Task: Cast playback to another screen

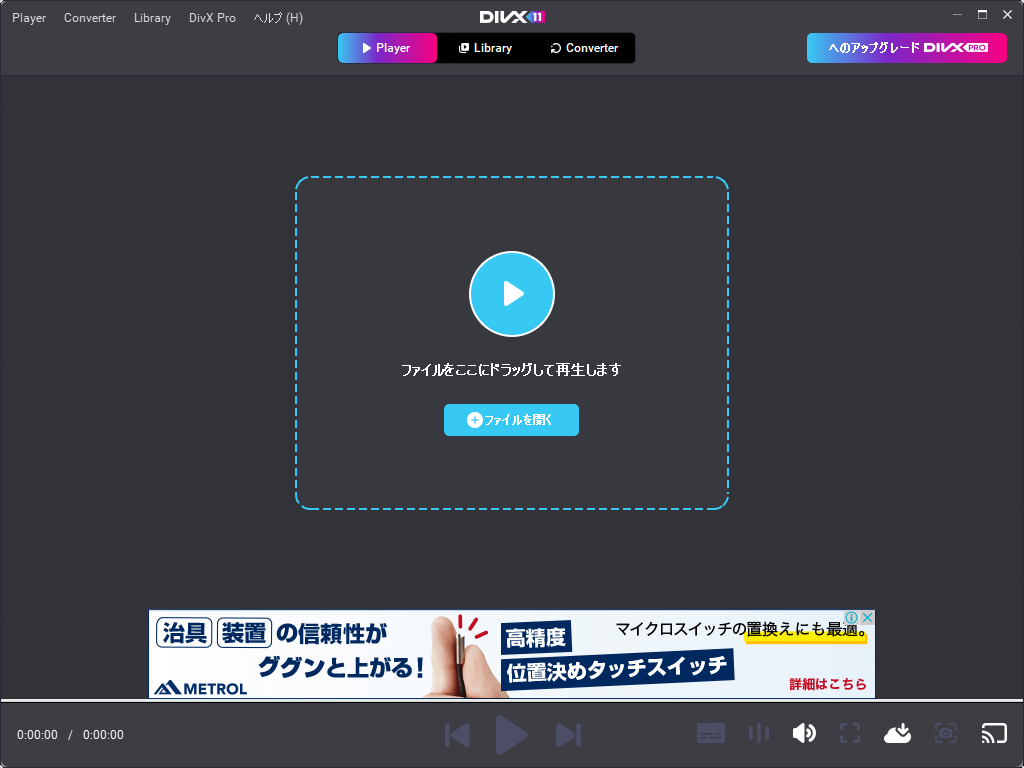Action: click(x=994, y=733)
